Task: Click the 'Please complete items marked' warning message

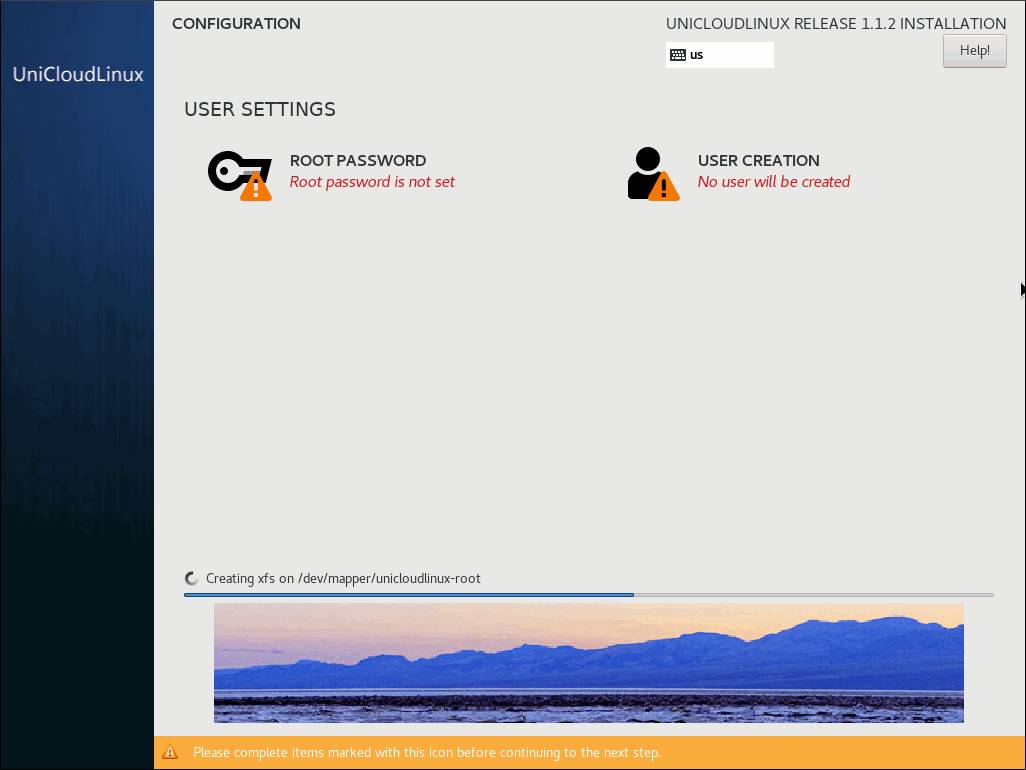Action: click(427, 752)
